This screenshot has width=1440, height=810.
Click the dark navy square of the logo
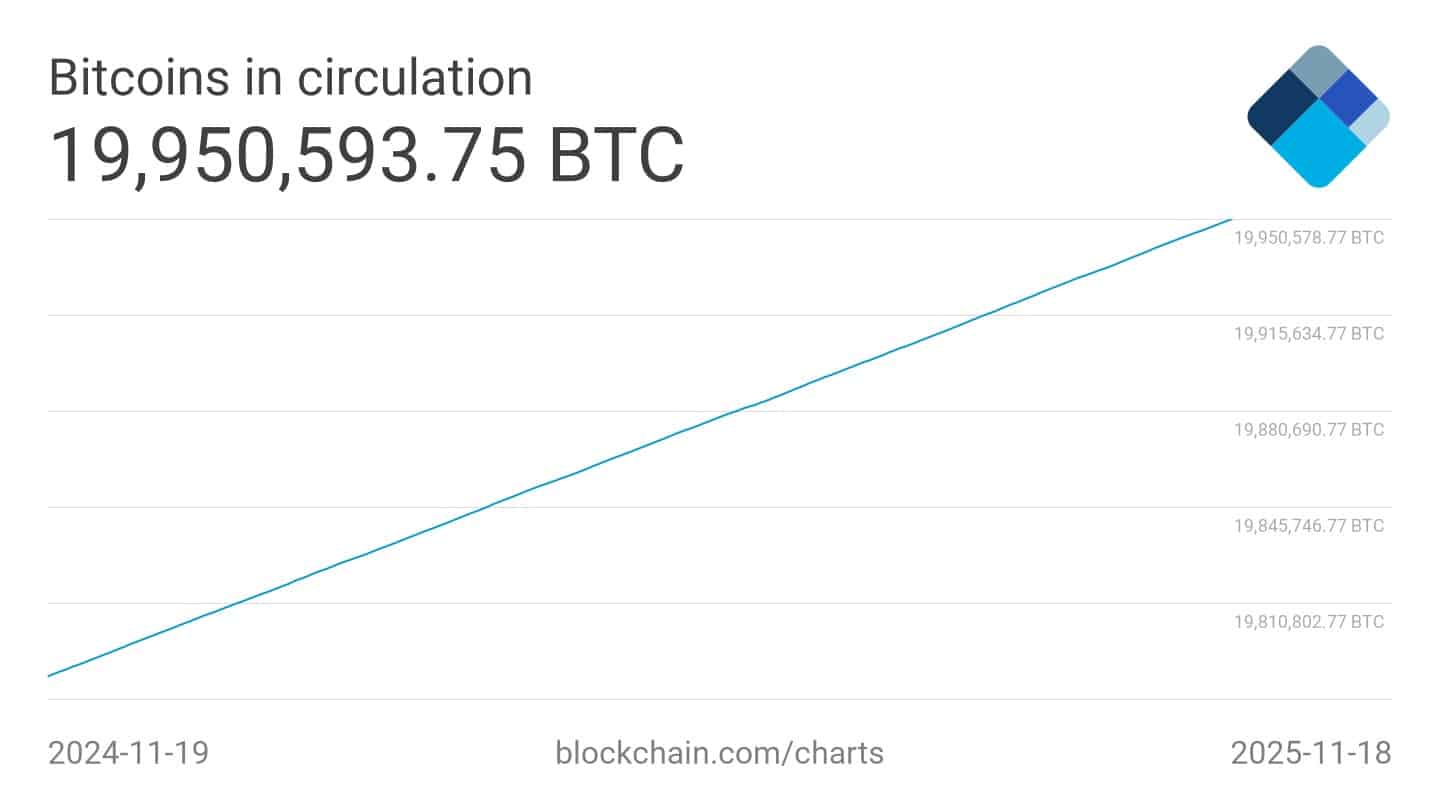(1283, 109)
